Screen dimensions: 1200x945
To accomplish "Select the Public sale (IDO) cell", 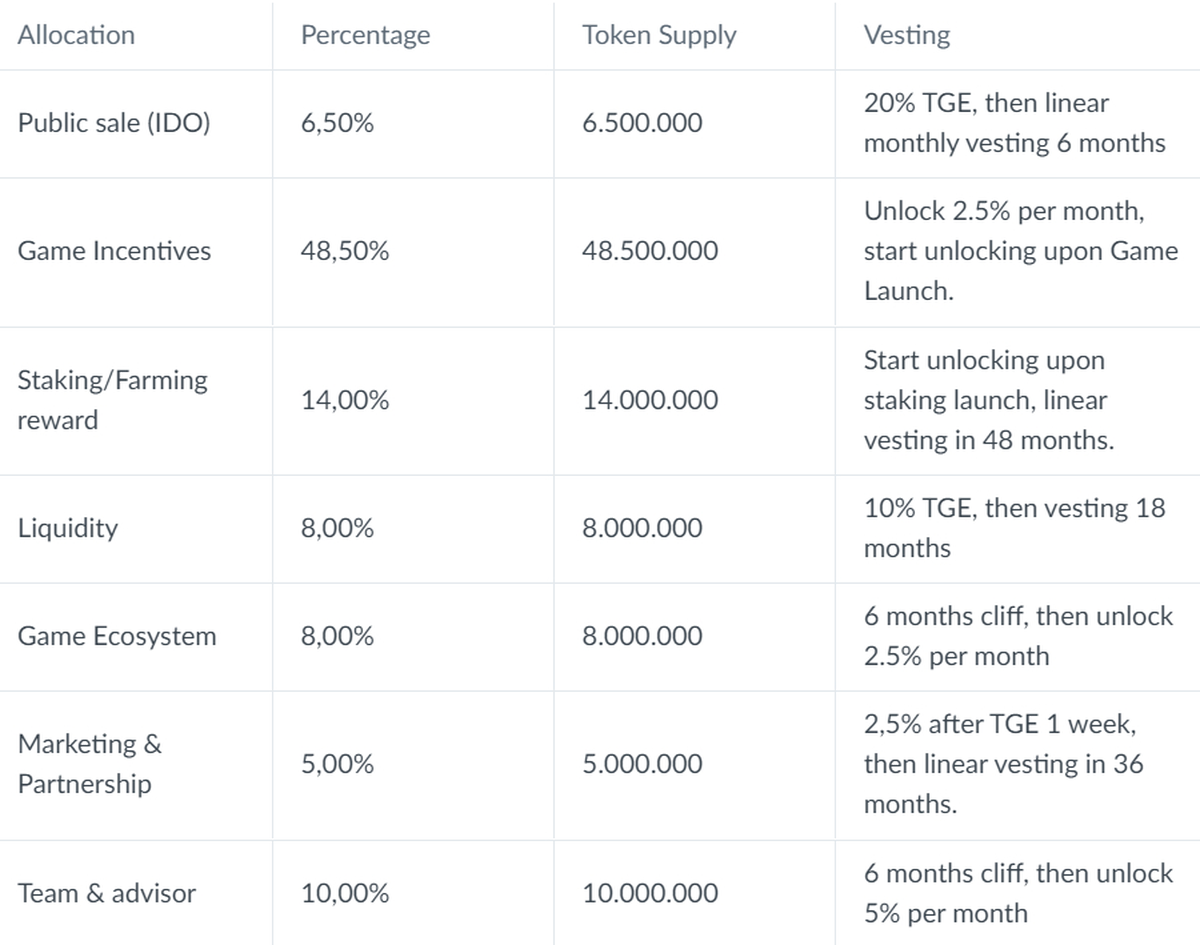I will pos(114,124).
